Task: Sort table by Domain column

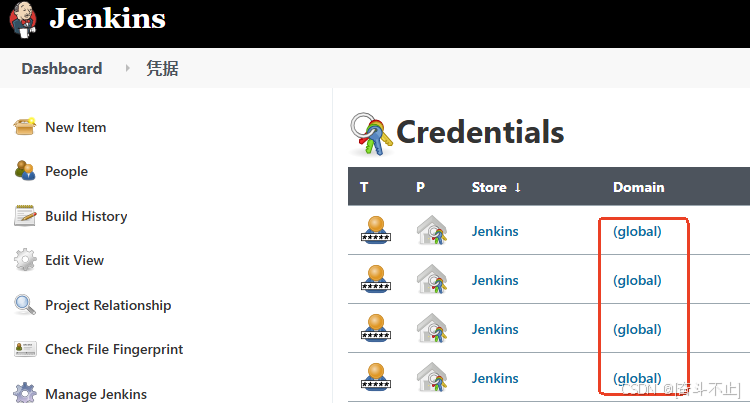Action: pyautogui.click(x=639, y=187)
